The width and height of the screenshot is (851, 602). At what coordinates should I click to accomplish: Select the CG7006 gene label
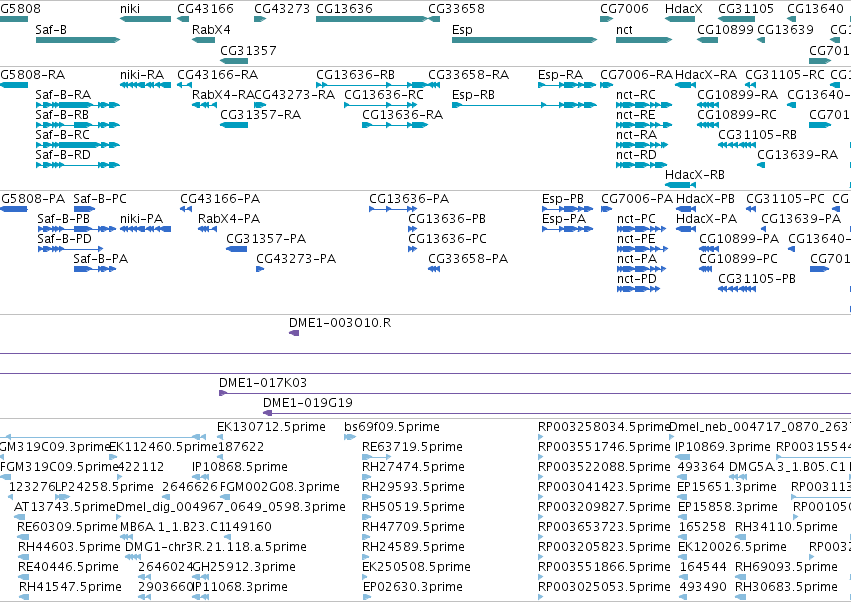click(x=624, y=9)
